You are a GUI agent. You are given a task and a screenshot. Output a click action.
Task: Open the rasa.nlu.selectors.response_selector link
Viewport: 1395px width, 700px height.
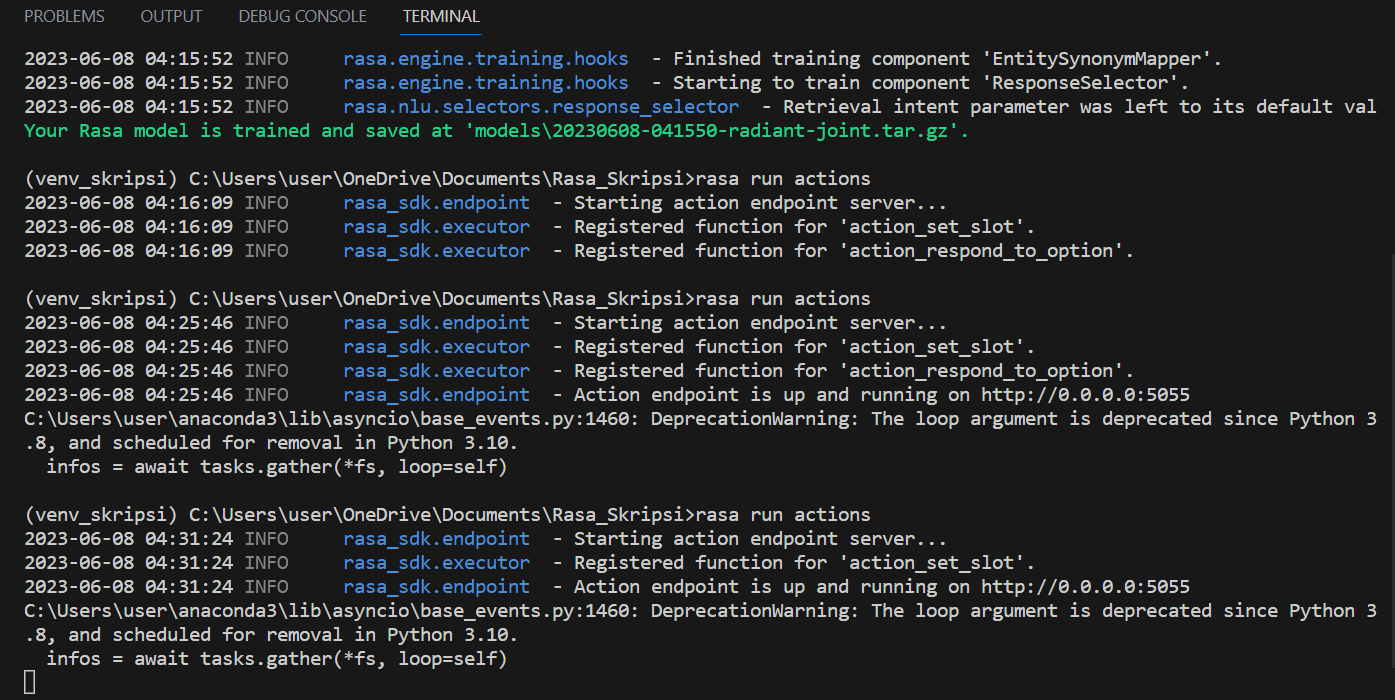541,106
